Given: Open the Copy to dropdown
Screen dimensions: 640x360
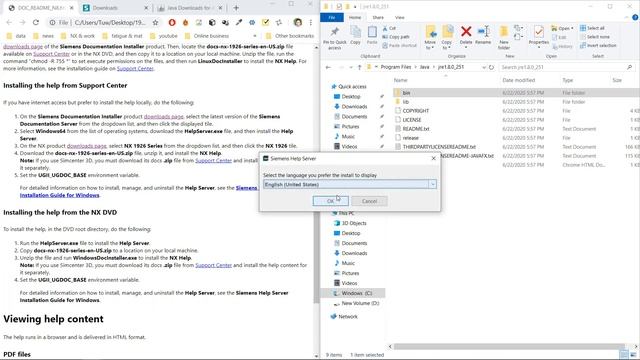Looking at the screenshot, I should (447, 45).
